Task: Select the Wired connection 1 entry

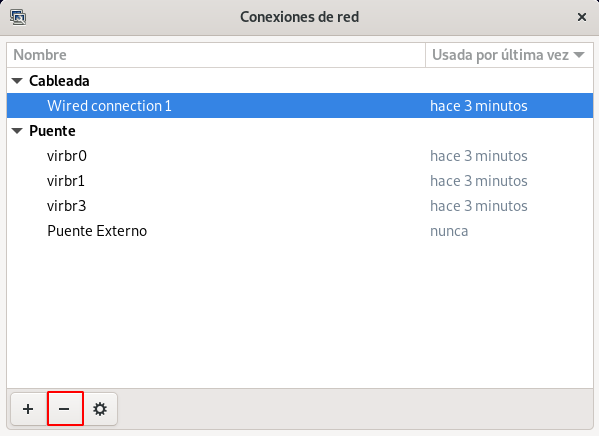Action: click(300, 105)
